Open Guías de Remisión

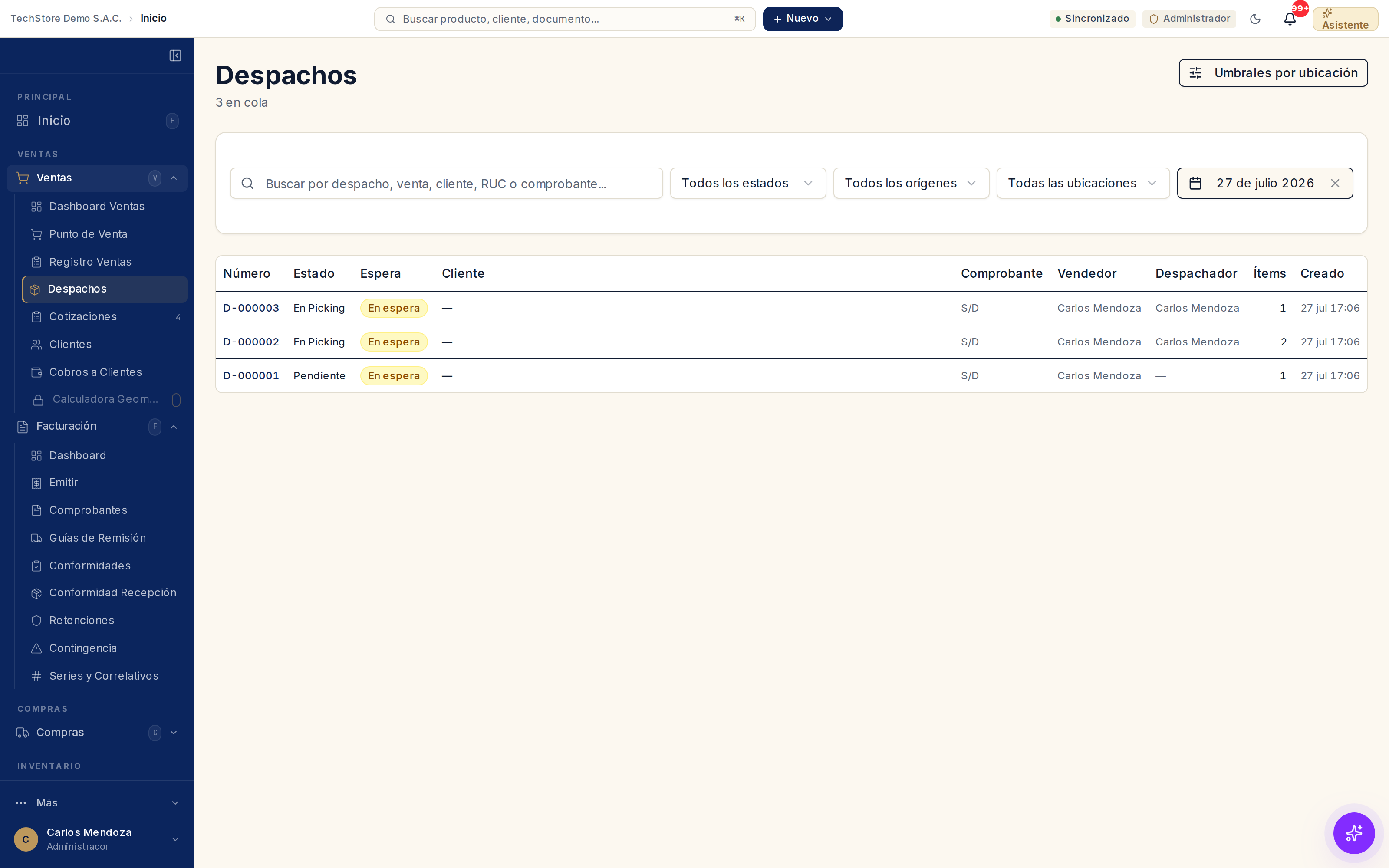(105, 538)
